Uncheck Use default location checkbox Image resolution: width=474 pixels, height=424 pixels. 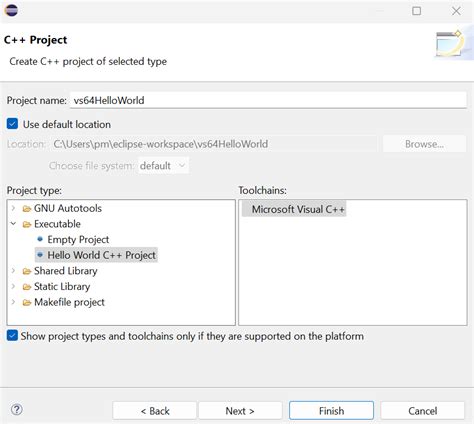pos(12,124)
